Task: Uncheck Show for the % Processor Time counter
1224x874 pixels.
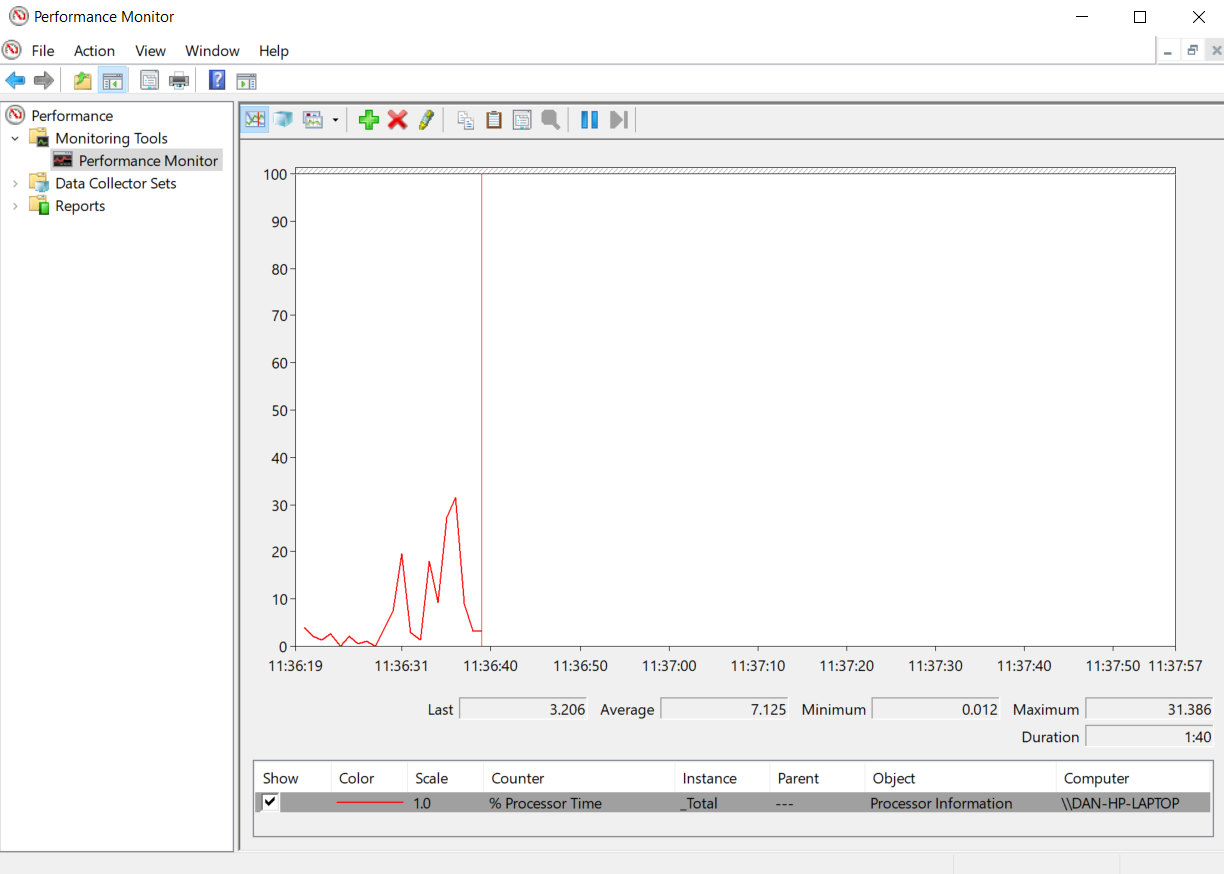Action: click(267, 802)
